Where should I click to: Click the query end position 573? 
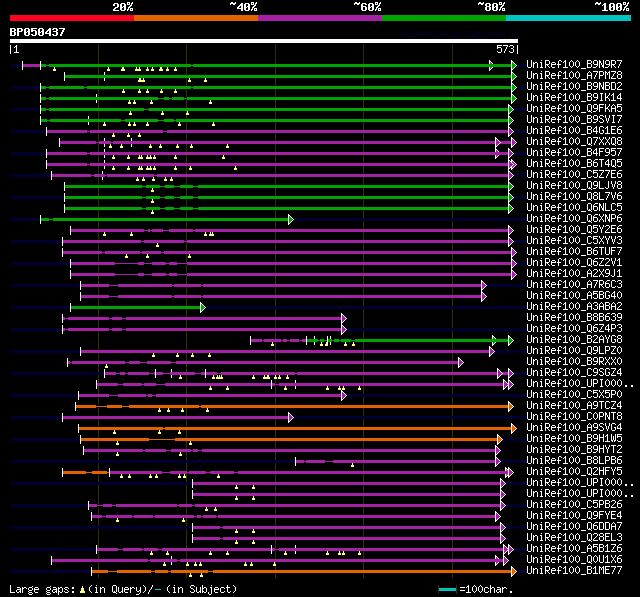(505, 49)
